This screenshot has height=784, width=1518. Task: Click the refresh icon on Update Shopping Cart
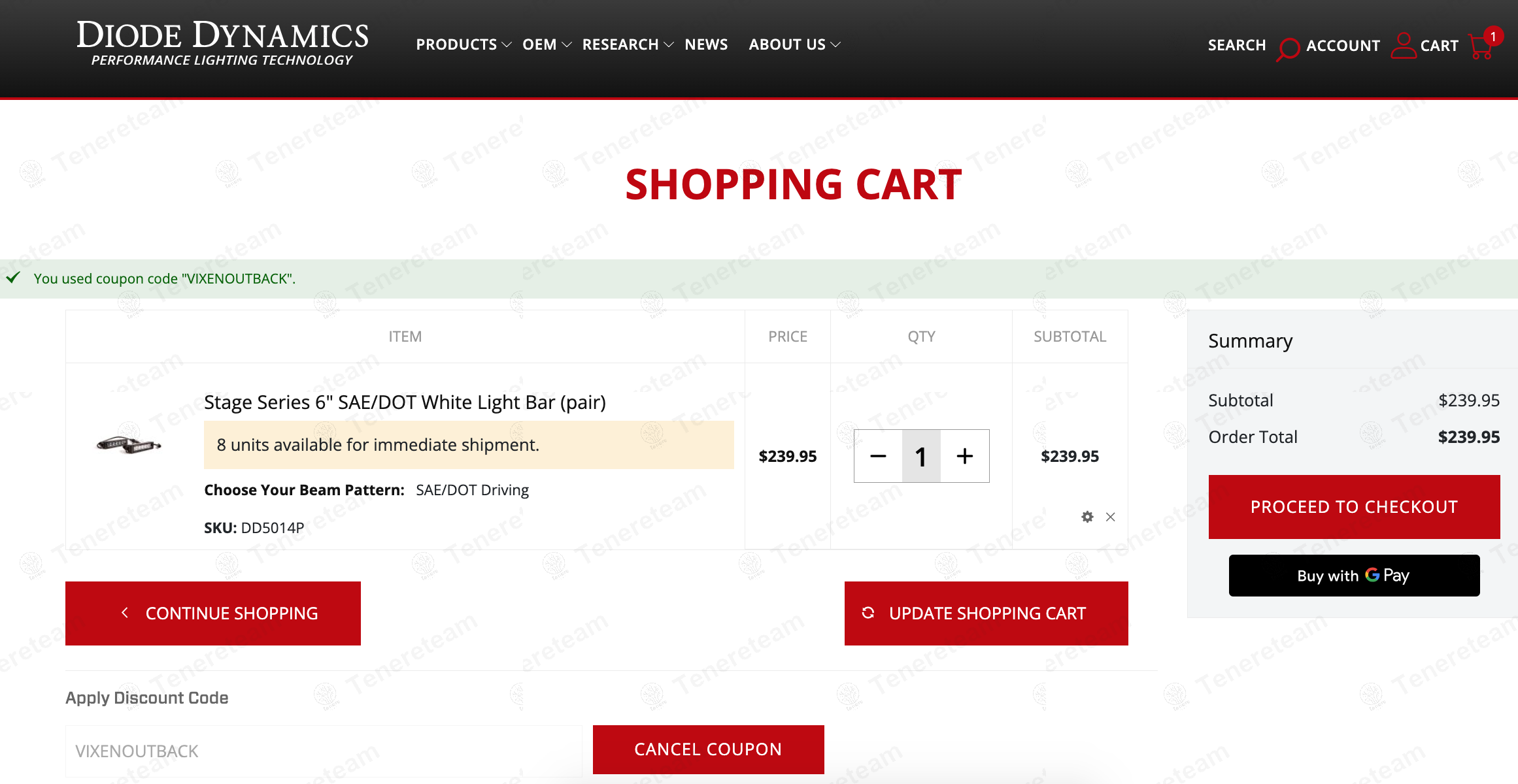click(868, 613)
